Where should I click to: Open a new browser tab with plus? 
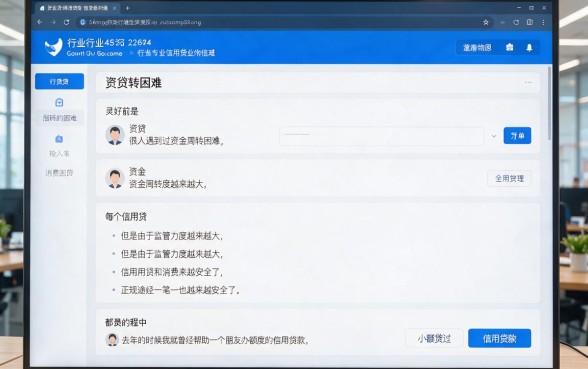[128, 8]
